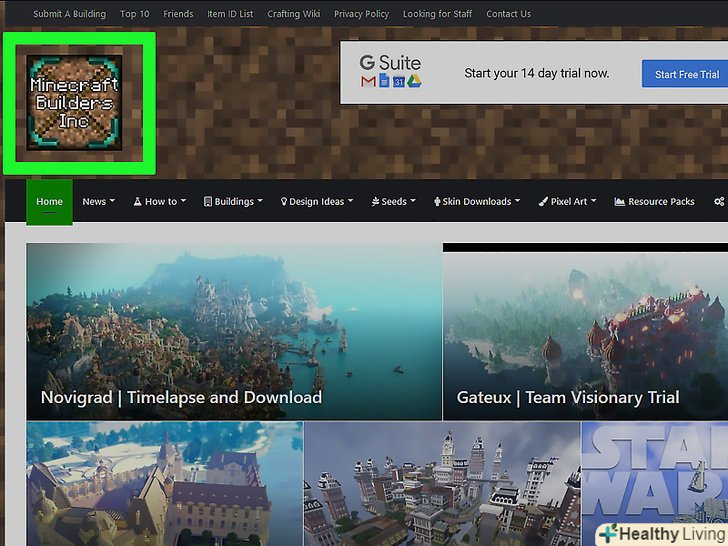Click the G Suite app icons in ad
Image resolution: width=728 pixels, height=546 pixels.
(x=391, y=81)
